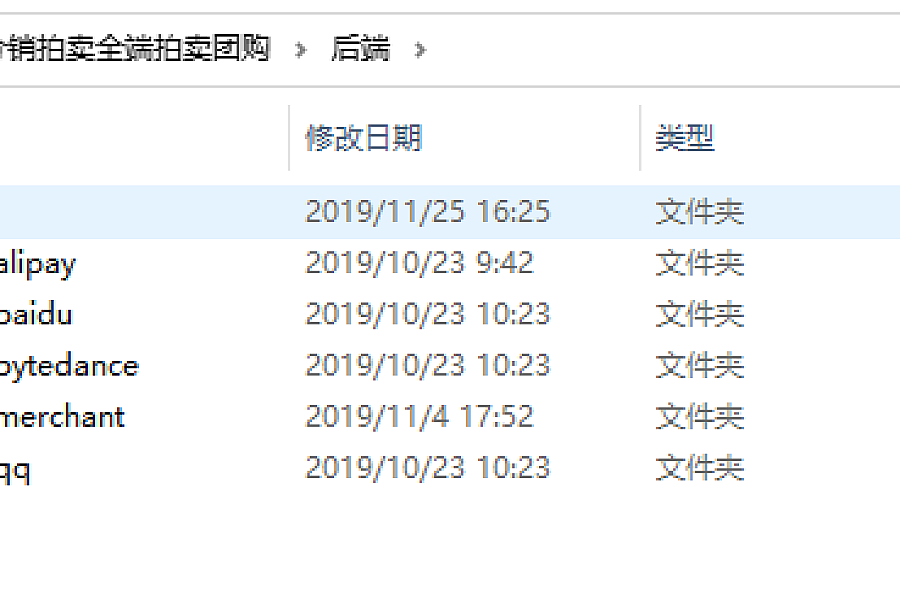Viewport: 900px width, 600px height.
Task: Click the 文件夹 type cell of qq
Action: coord(700,467)
